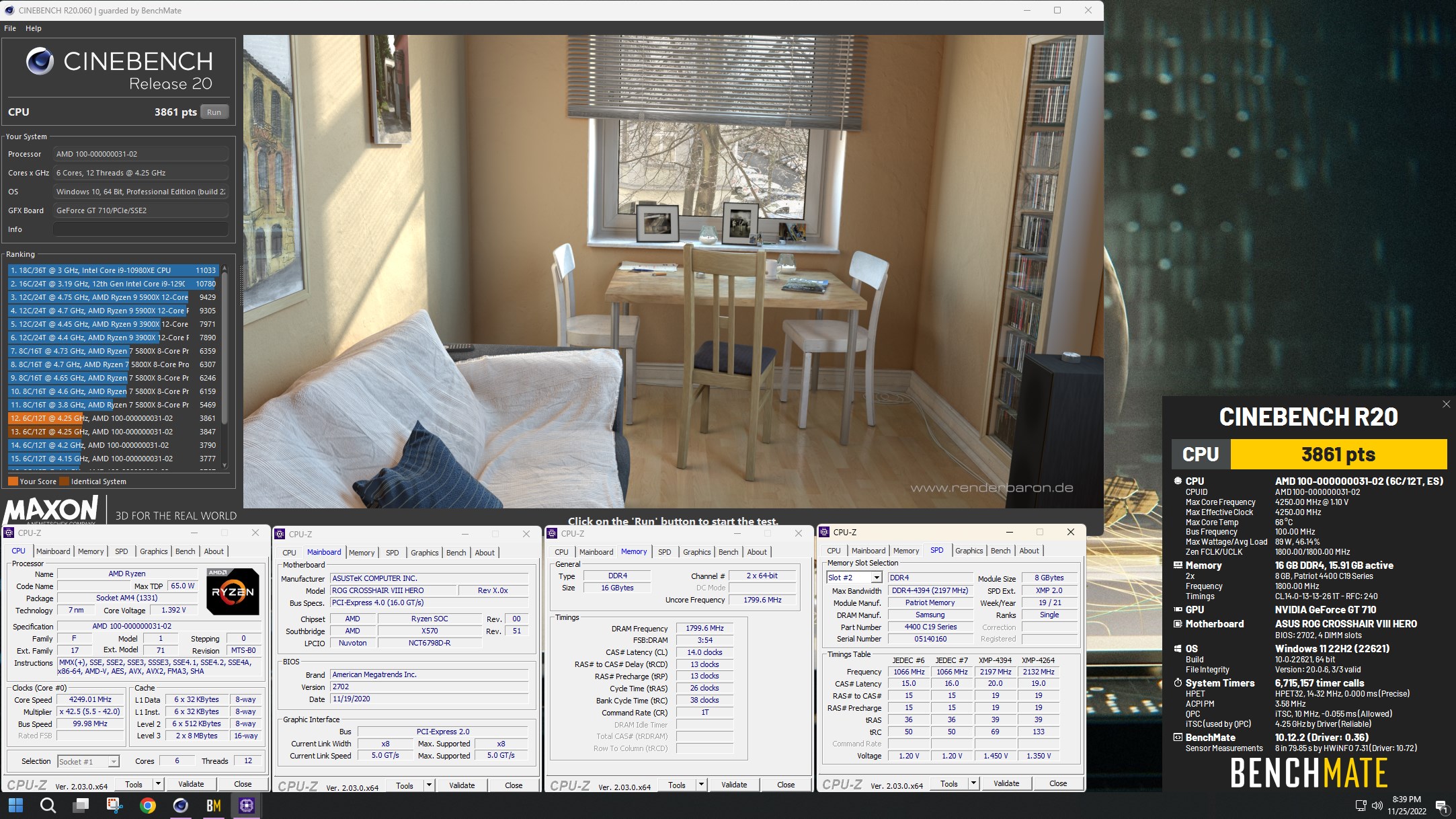Click title icon of CPU-Z Memory window
Viewport: 1456px width, 819px height.
pos(552,533)
